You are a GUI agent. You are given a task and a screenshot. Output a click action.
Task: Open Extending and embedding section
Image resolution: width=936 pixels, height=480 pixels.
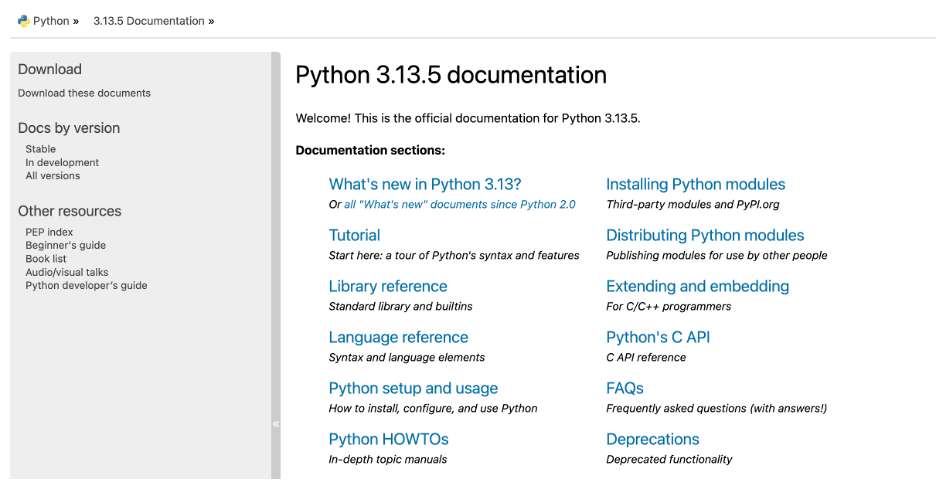[698, 286]
